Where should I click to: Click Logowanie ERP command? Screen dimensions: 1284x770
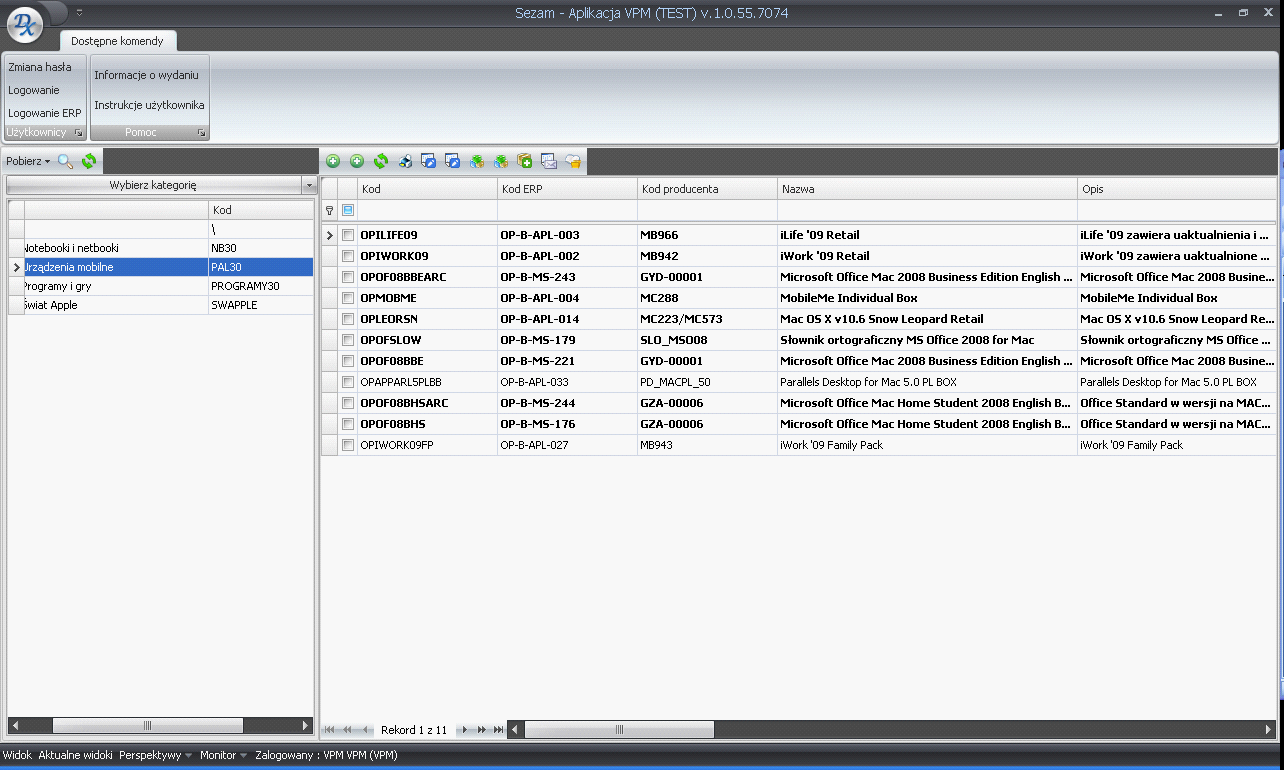(45, 113)
